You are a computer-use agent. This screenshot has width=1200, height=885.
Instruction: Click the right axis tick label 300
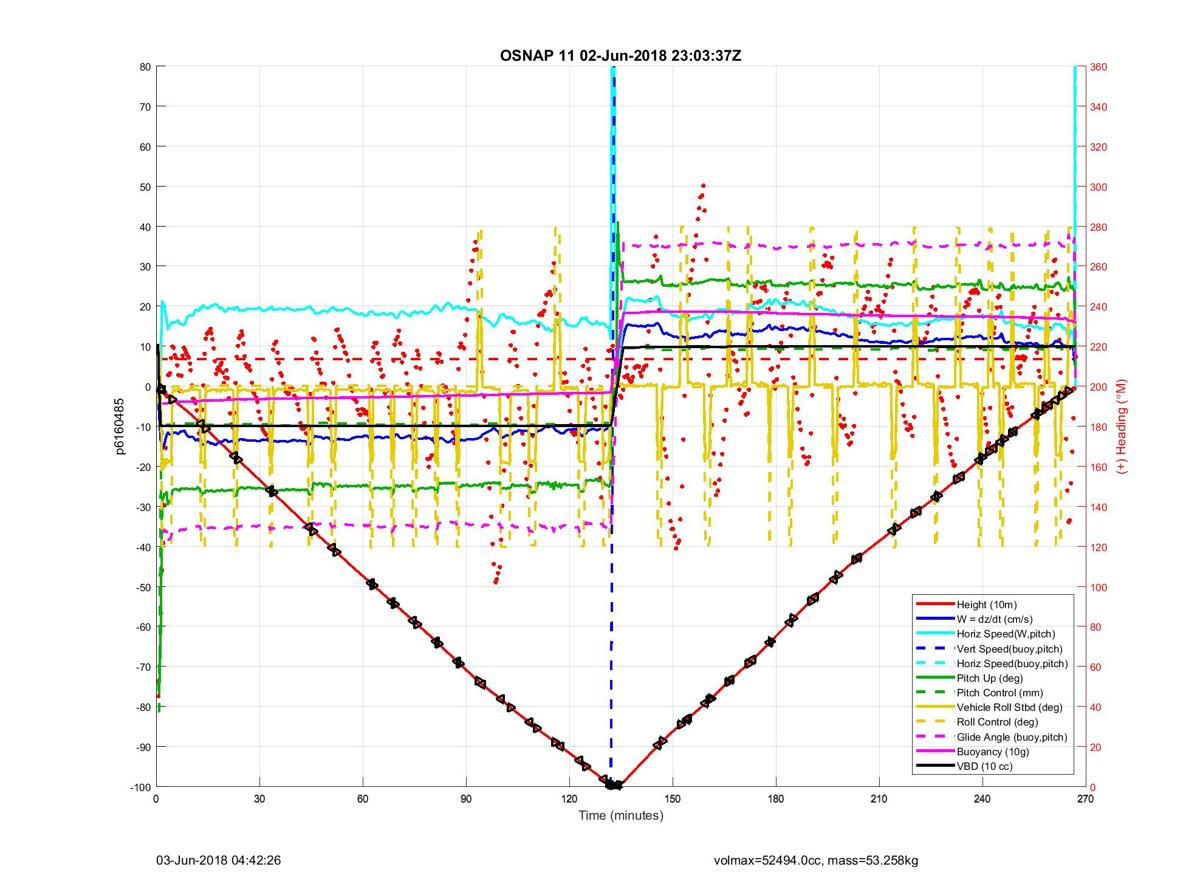pos(1100,187)
